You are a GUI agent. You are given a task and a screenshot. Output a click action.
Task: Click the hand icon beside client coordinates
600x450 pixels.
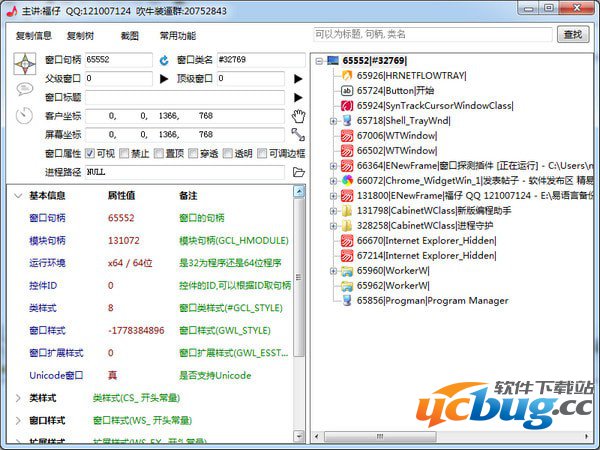click(298, 116)
